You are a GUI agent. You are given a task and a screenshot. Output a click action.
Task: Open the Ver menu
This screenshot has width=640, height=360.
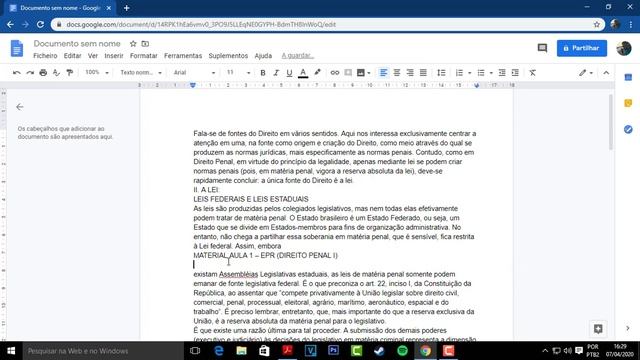click(93, 56)
